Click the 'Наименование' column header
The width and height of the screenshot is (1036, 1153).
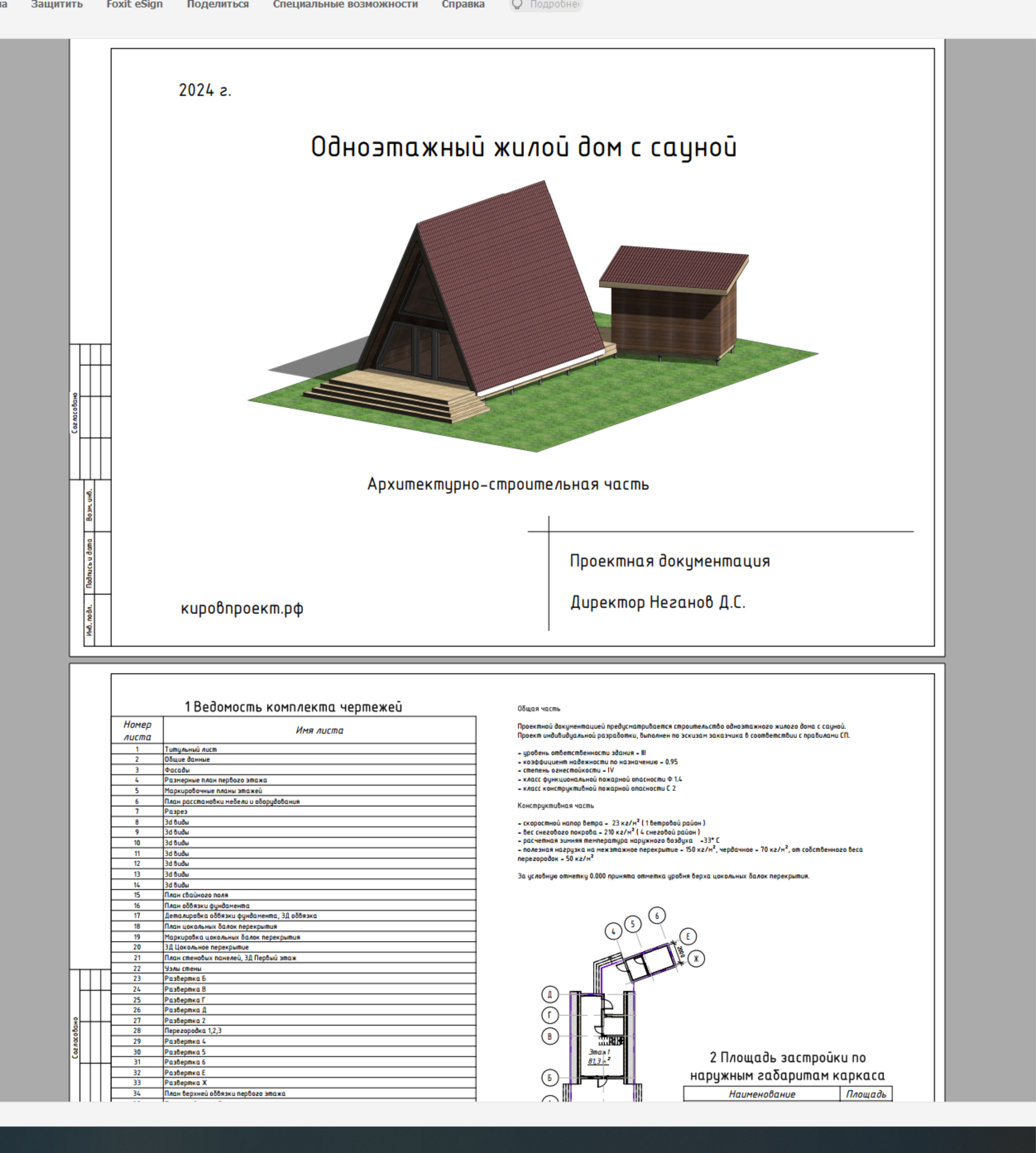762,1094
